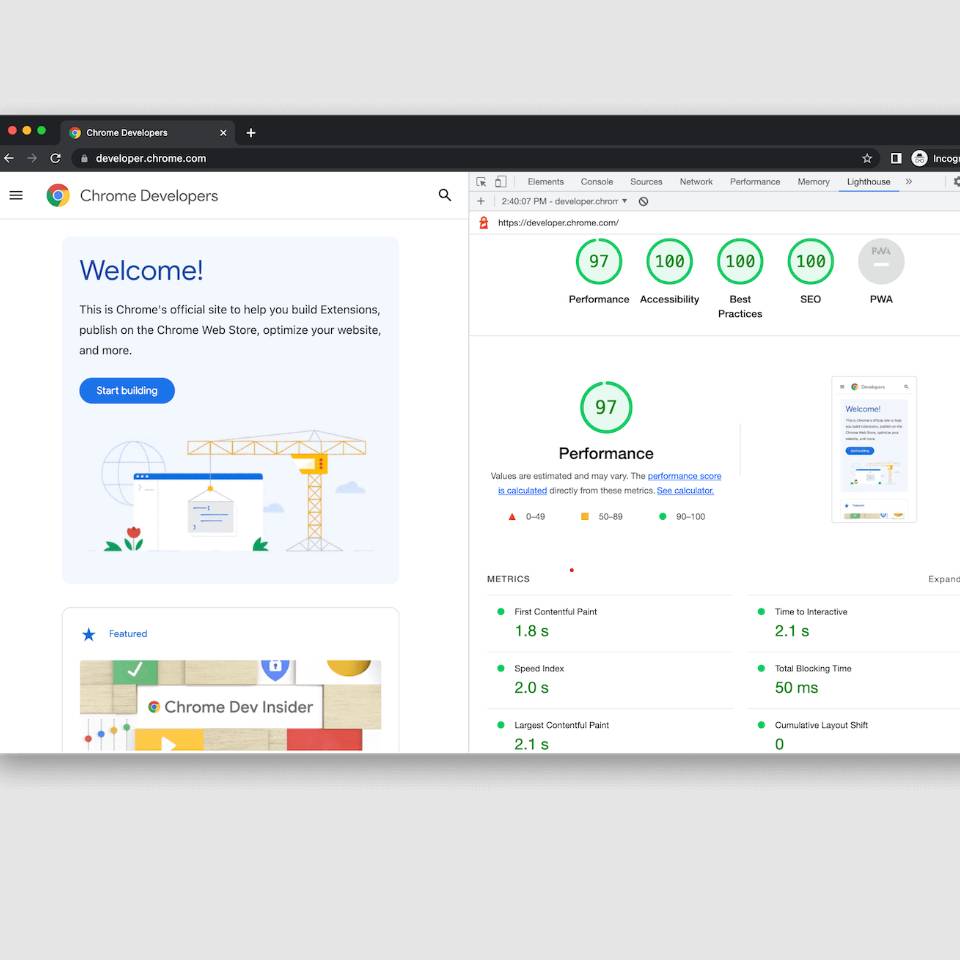Open the Incognito profile icon
The width and height of the screenshot is (960, 960).
tap(920, 159)
